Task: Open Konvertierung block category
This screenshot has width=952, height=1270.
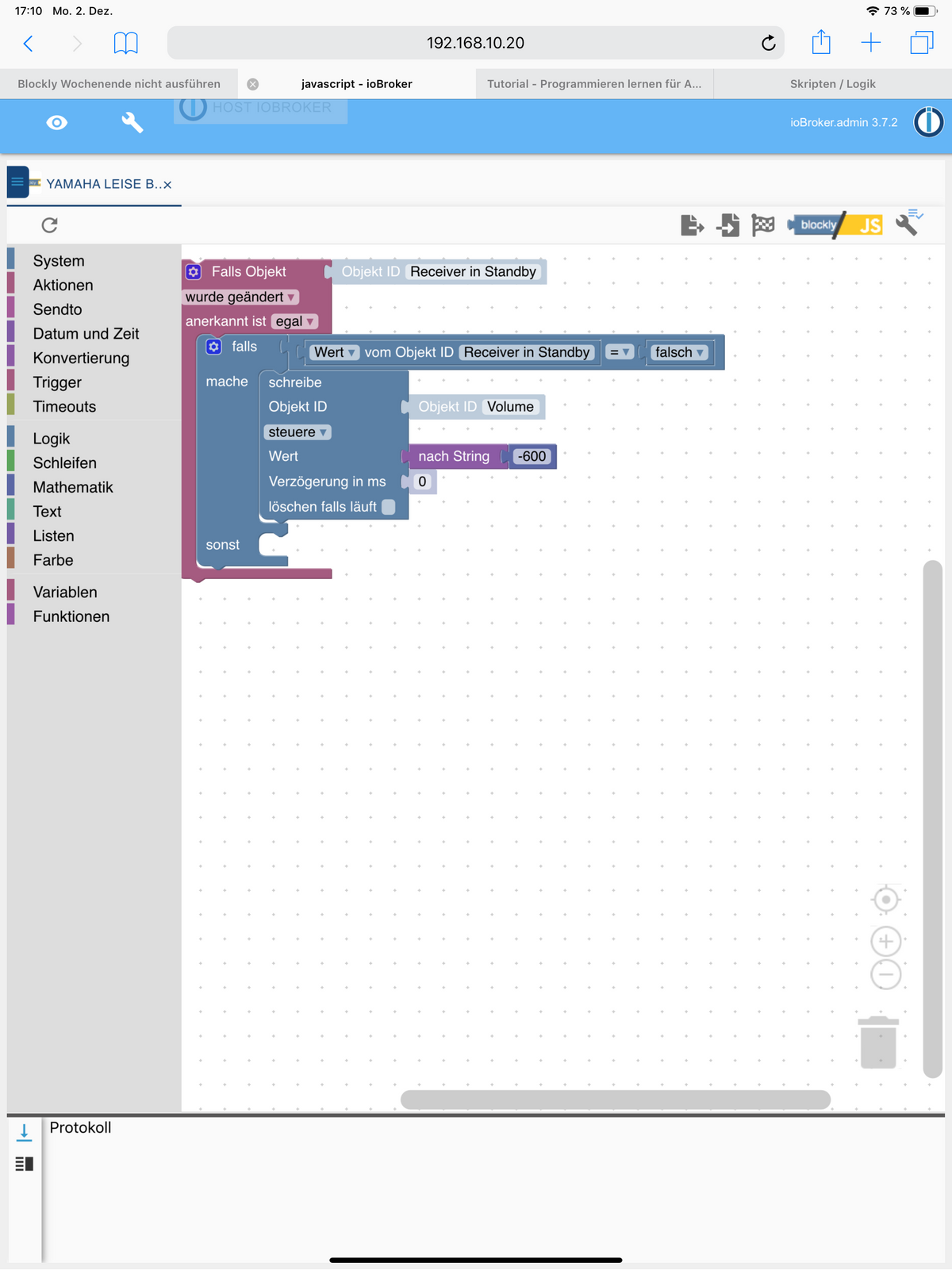Action: [x=81, y=359]
